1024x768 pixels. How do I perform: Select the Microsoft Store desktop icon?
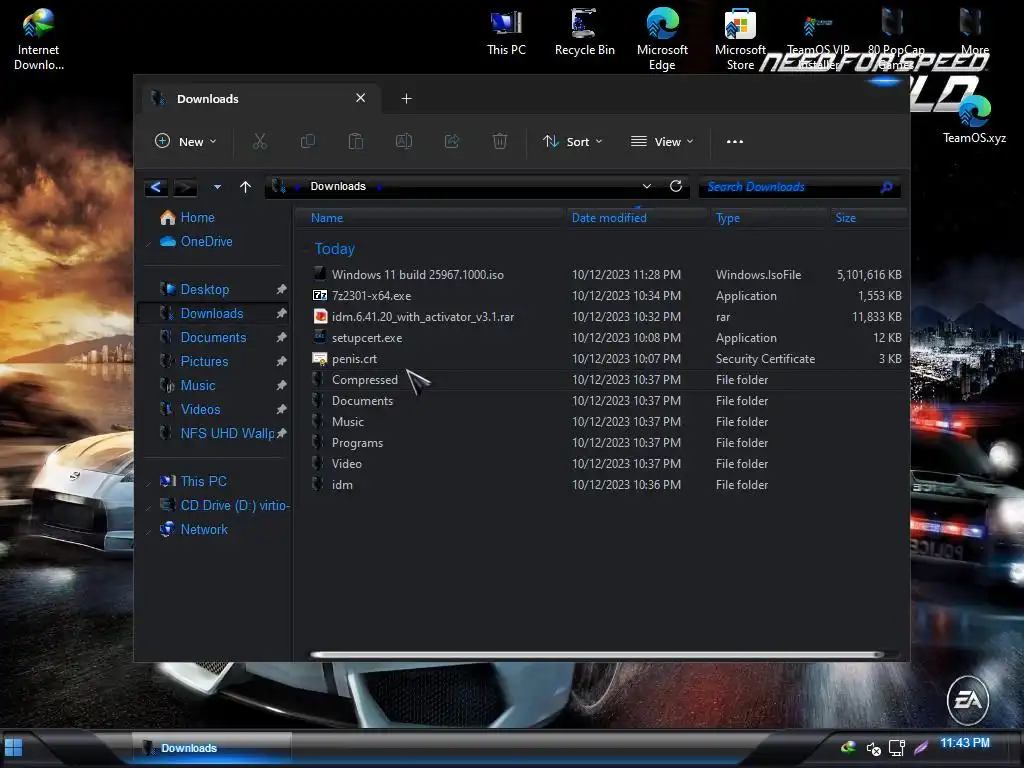click(740, 39)
